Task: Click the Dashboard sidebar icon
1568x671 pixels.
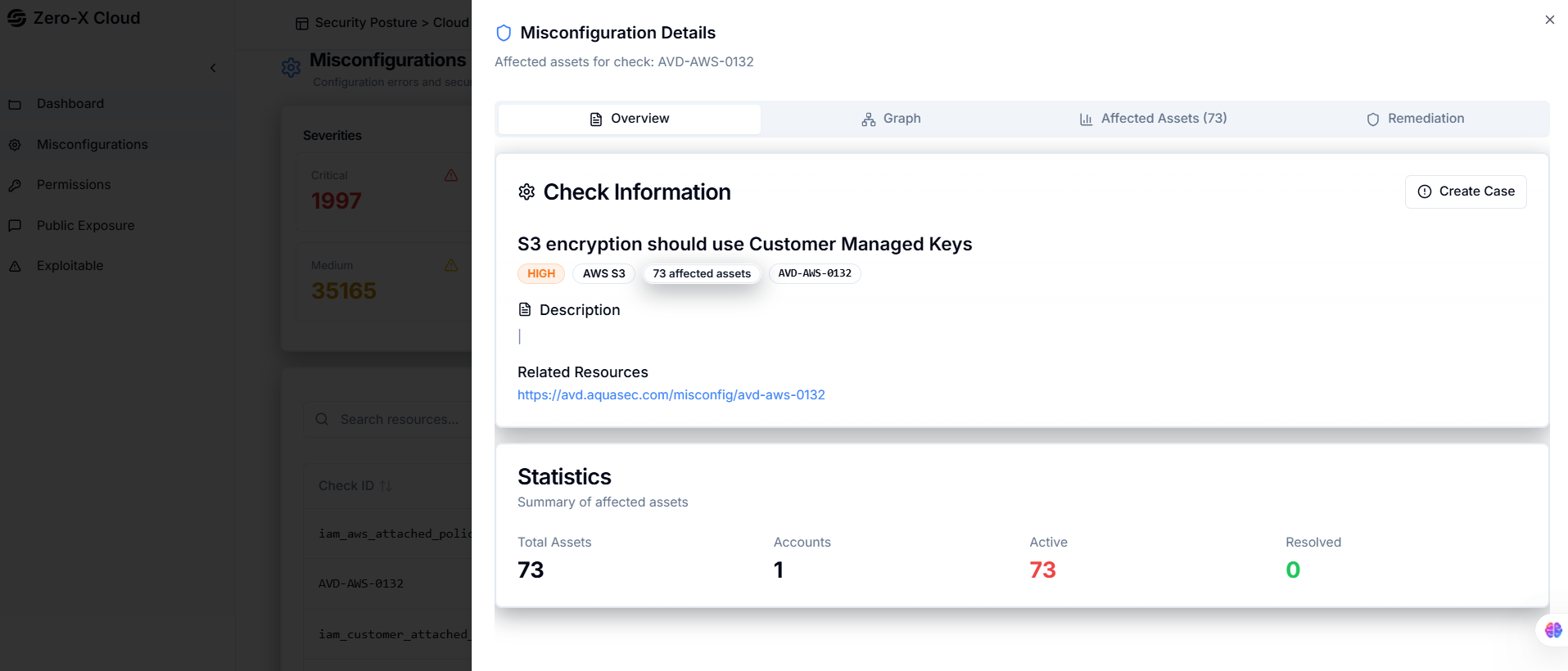Action: tap(15, 105)
